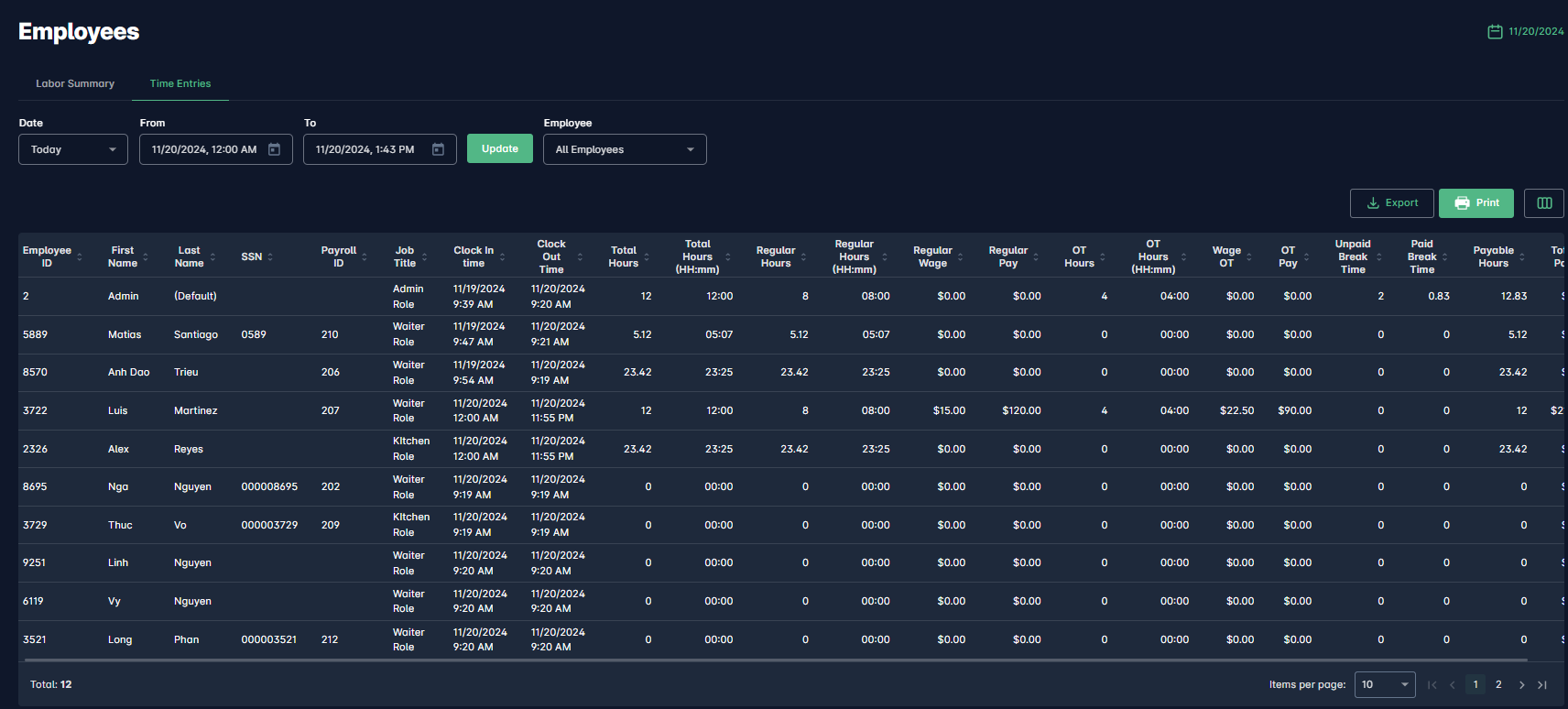
Task: Click the green Update button
Action: (500, 148)
